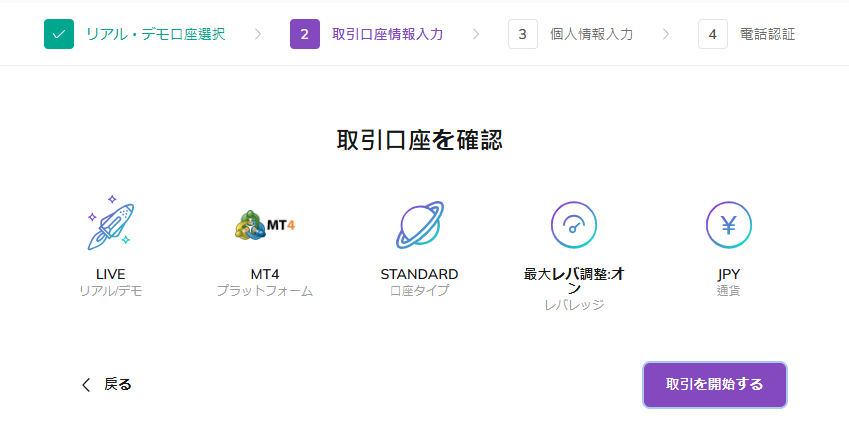Select the 電話認証 step label
Image resolution: width=849 pixels, height=441 pixels.
pyautogui.click(x=766, y=34)
